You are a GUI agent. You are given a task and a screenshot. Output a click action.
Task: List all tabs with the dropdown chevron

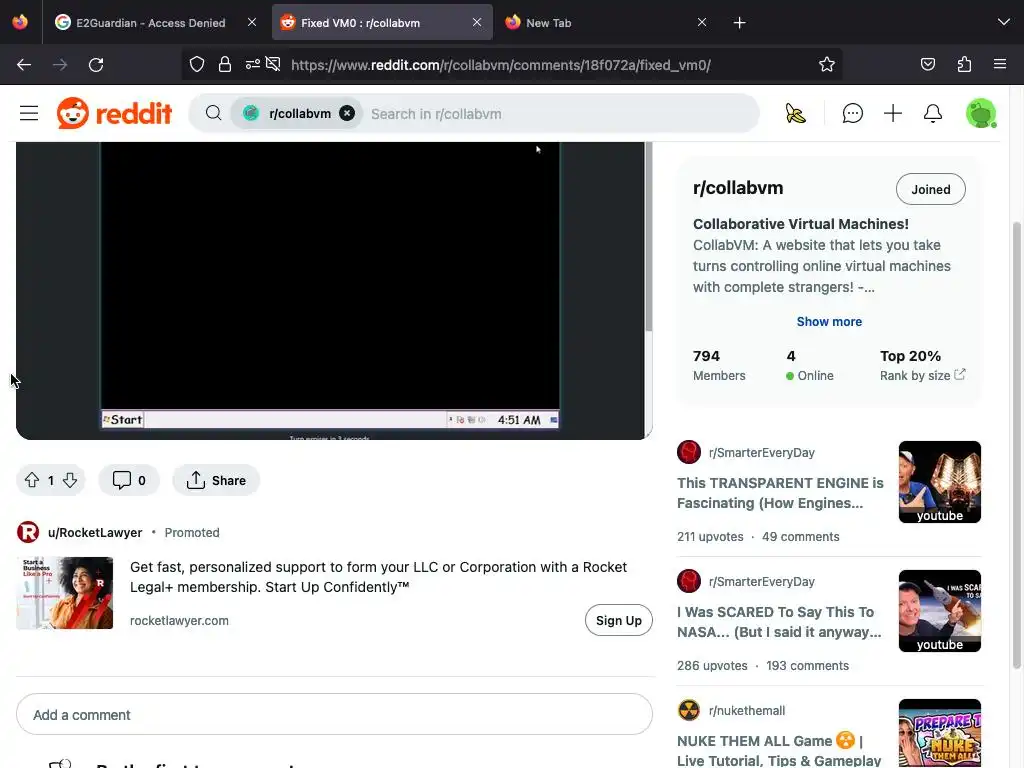tap(1004, 22)
